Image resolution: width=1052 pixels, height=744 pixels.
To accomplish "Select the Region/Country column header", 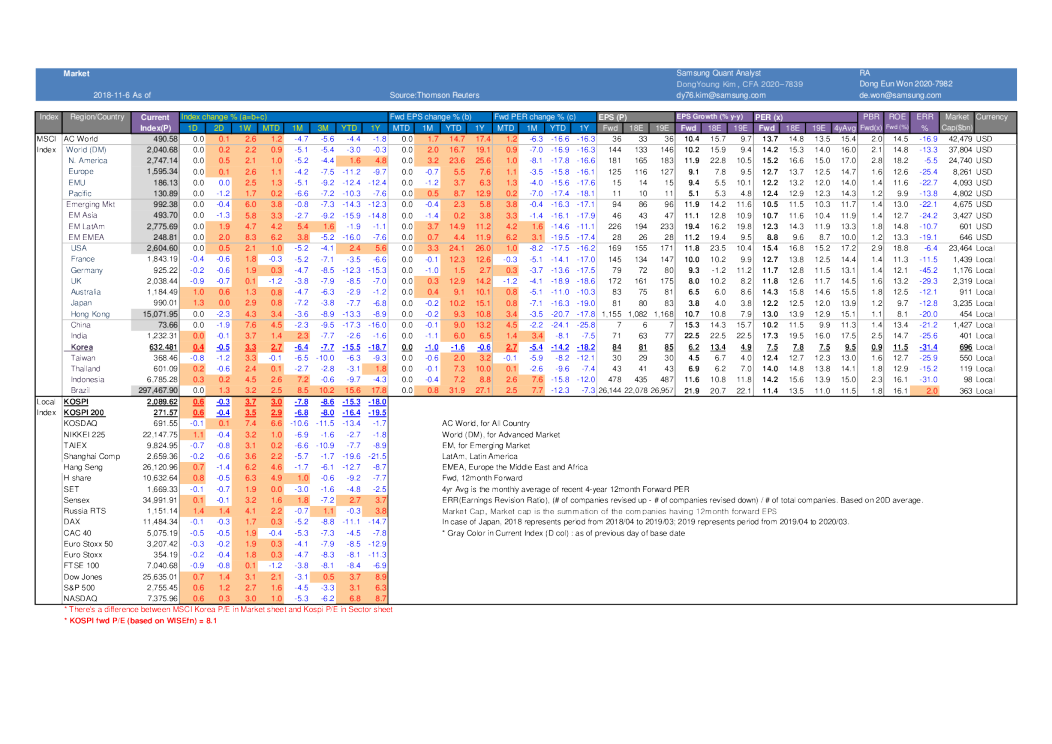I will (97, 117).
